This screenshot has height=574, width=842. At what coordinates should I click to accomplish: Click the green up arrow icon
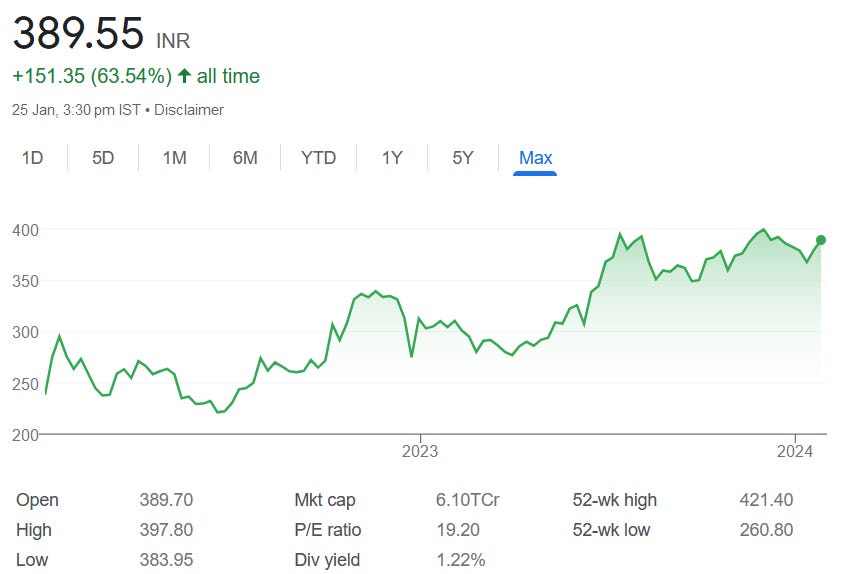coord(184,76)
